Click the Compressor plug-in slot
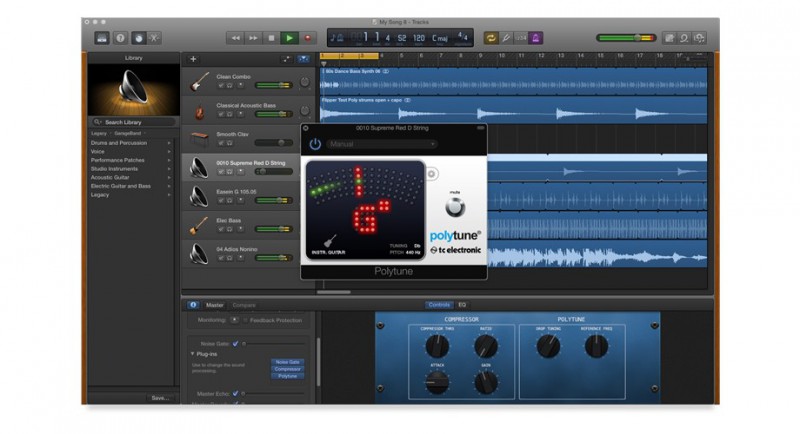Viewport: 800px width, 434px height. point(287,369)
